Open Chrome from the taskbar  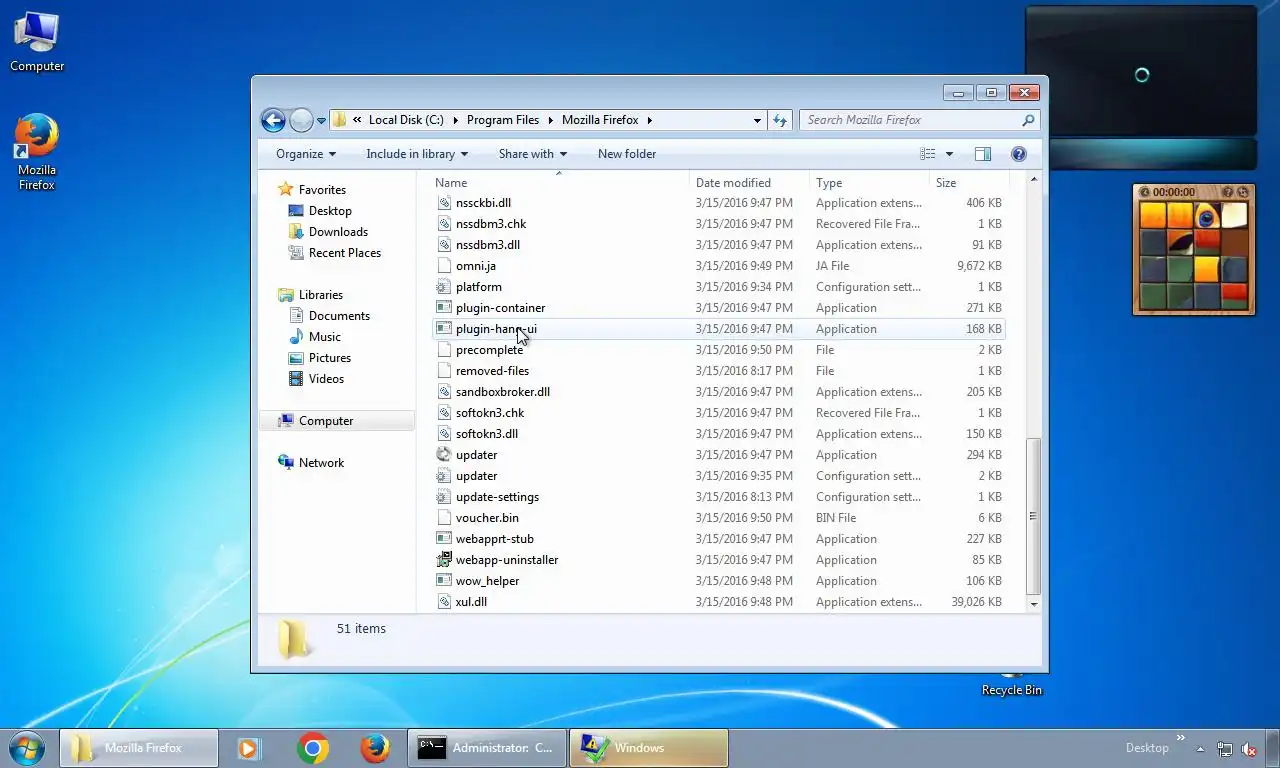point(313,748)
